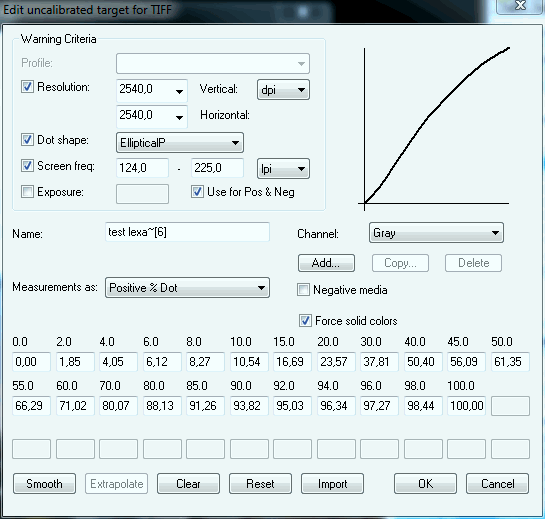545x519 pixels.
Task: Toggle the Screen freq checkbox
Action: 27,165
